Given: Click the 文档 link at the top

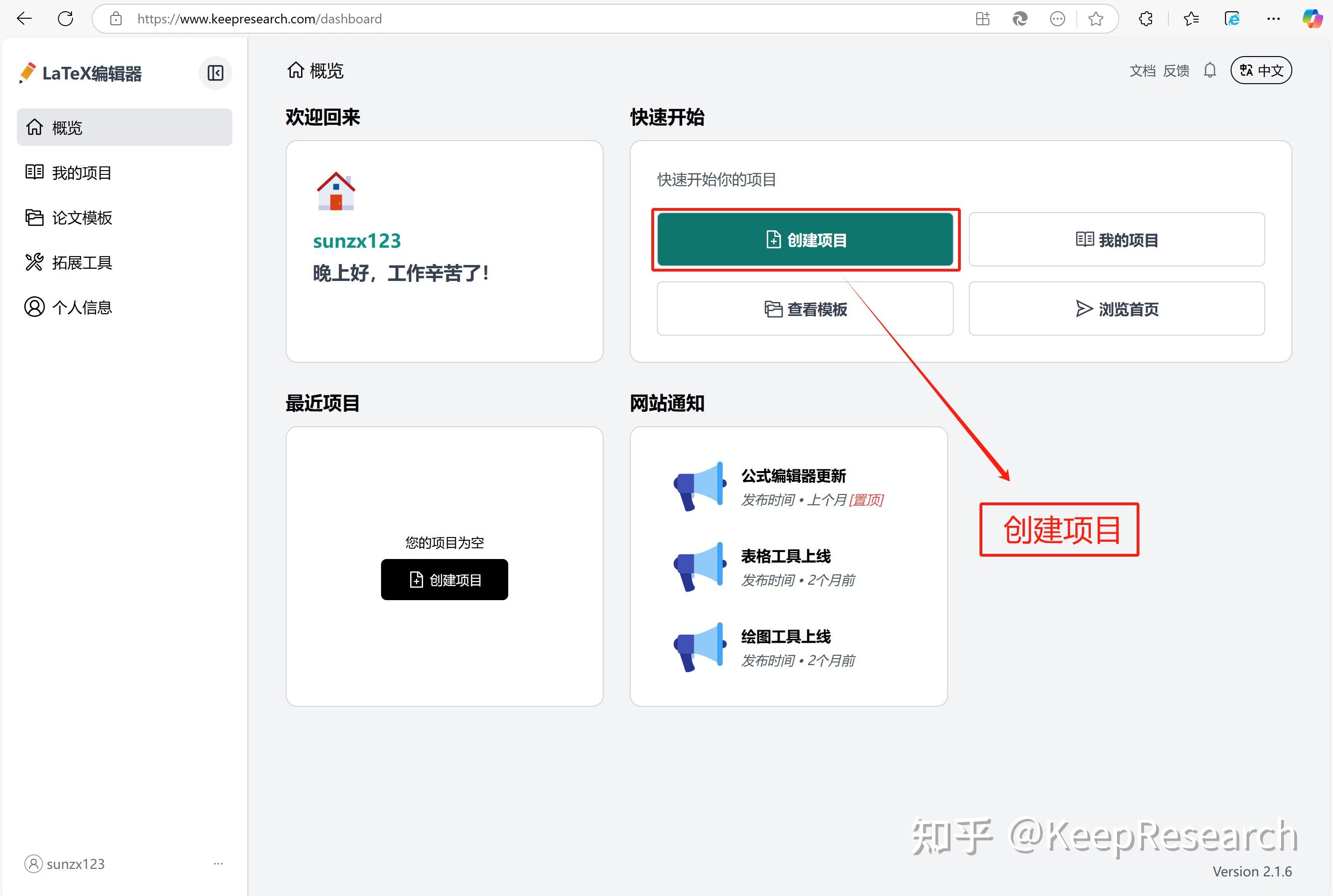Looking at the screenshot, I should [x=1142, y=71].
